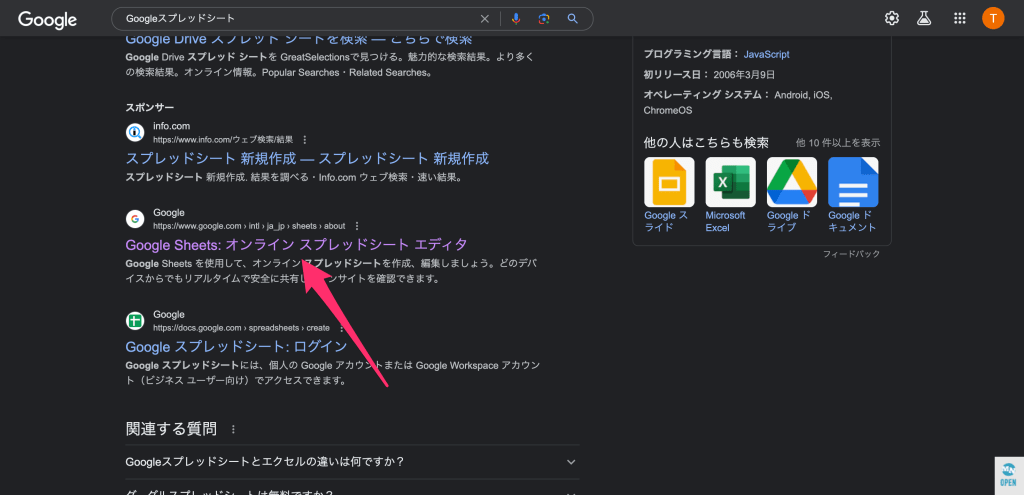Screen dimensions: 1024x495
Task: Open more options beside related questions heading
Action: pos(234,430)
